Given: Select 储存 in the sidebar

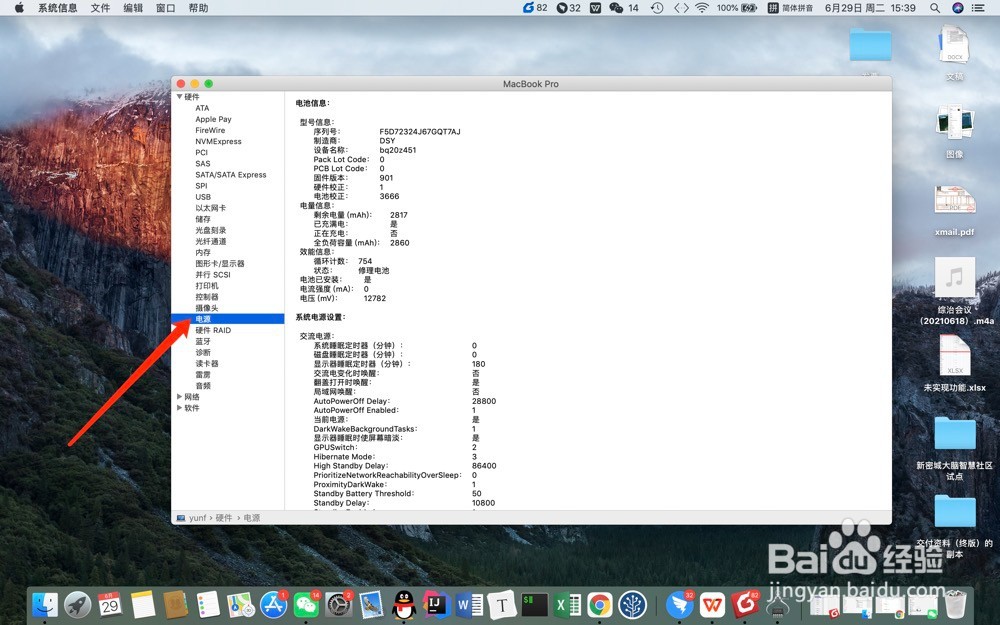Looking at the screenshot, I should (203, 219).
